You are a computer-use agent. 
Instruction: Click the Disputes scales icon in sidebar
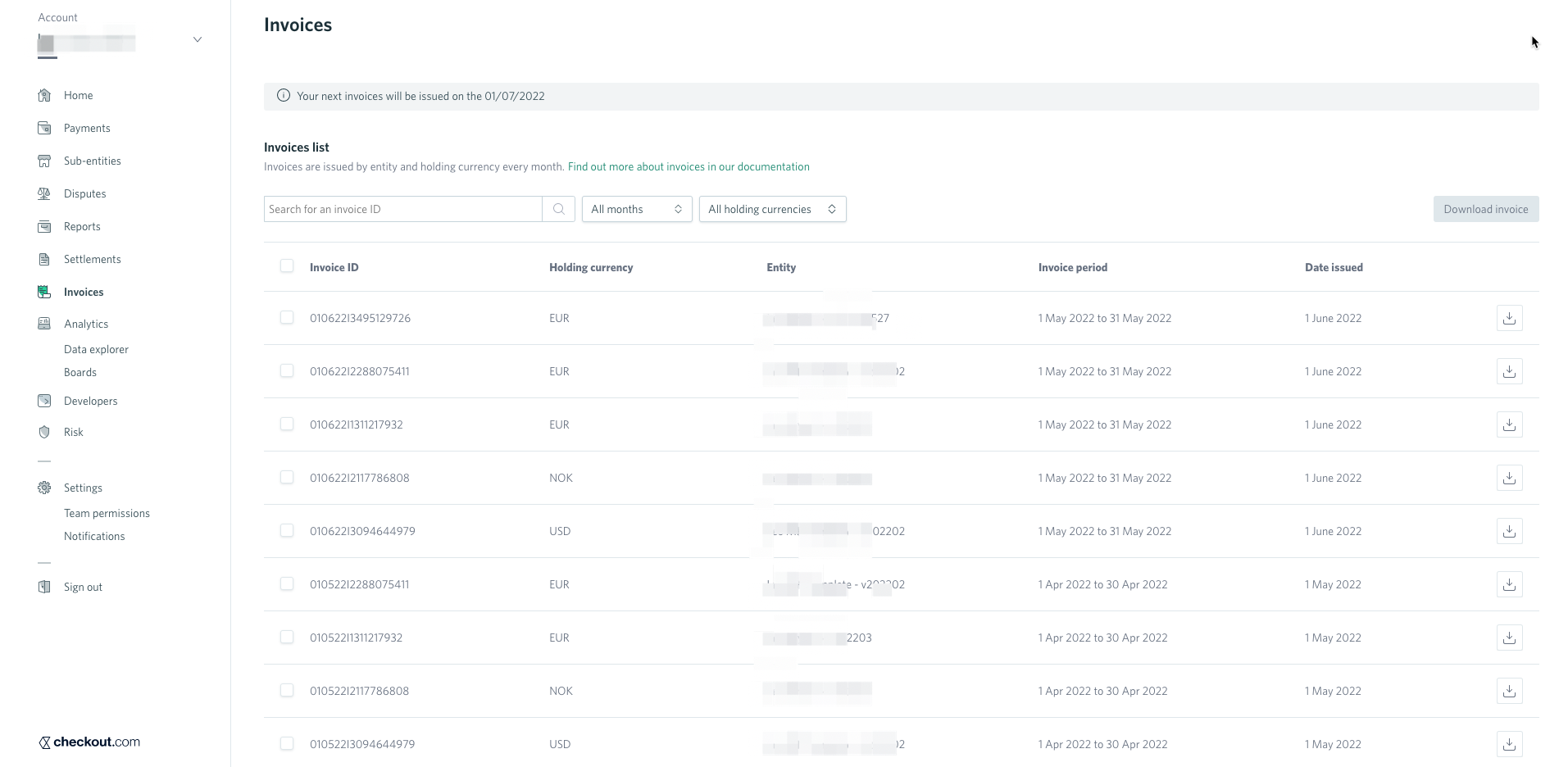[x=44, y=193]
